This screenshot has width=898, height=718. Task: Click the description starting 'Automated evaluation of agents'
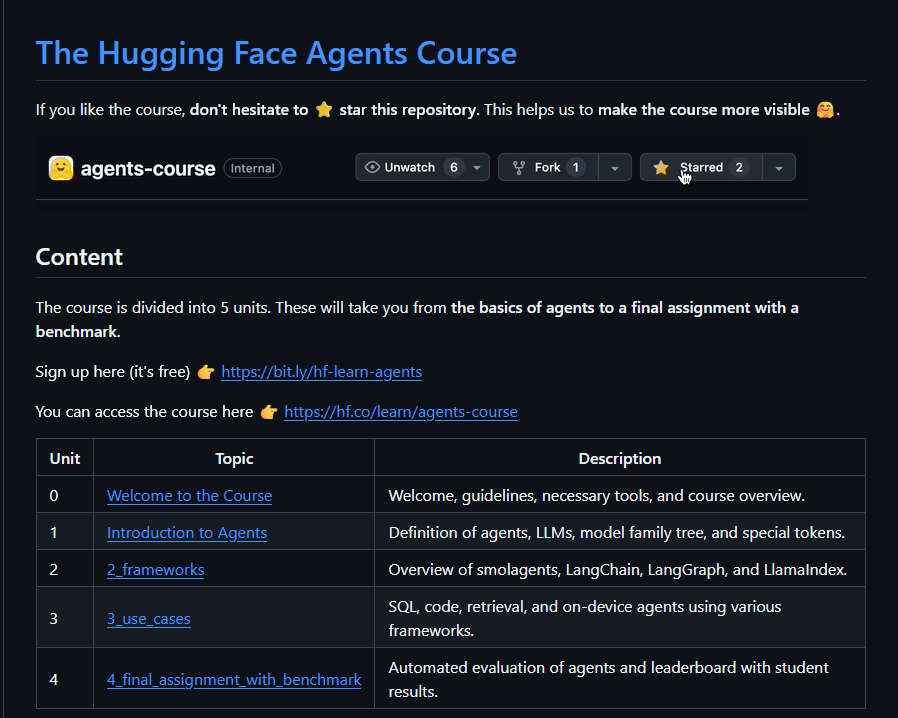click(608, 680)
